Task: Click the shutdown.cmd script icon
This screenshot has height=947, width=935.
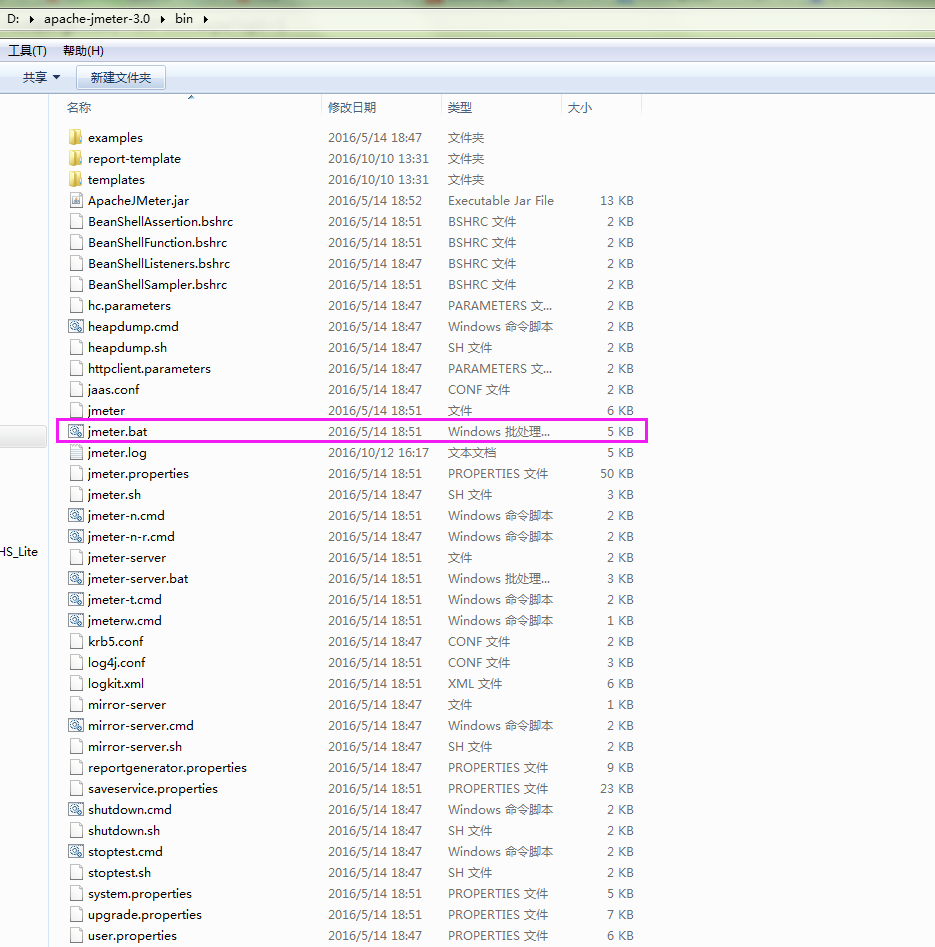Action: tap(76, 809)
